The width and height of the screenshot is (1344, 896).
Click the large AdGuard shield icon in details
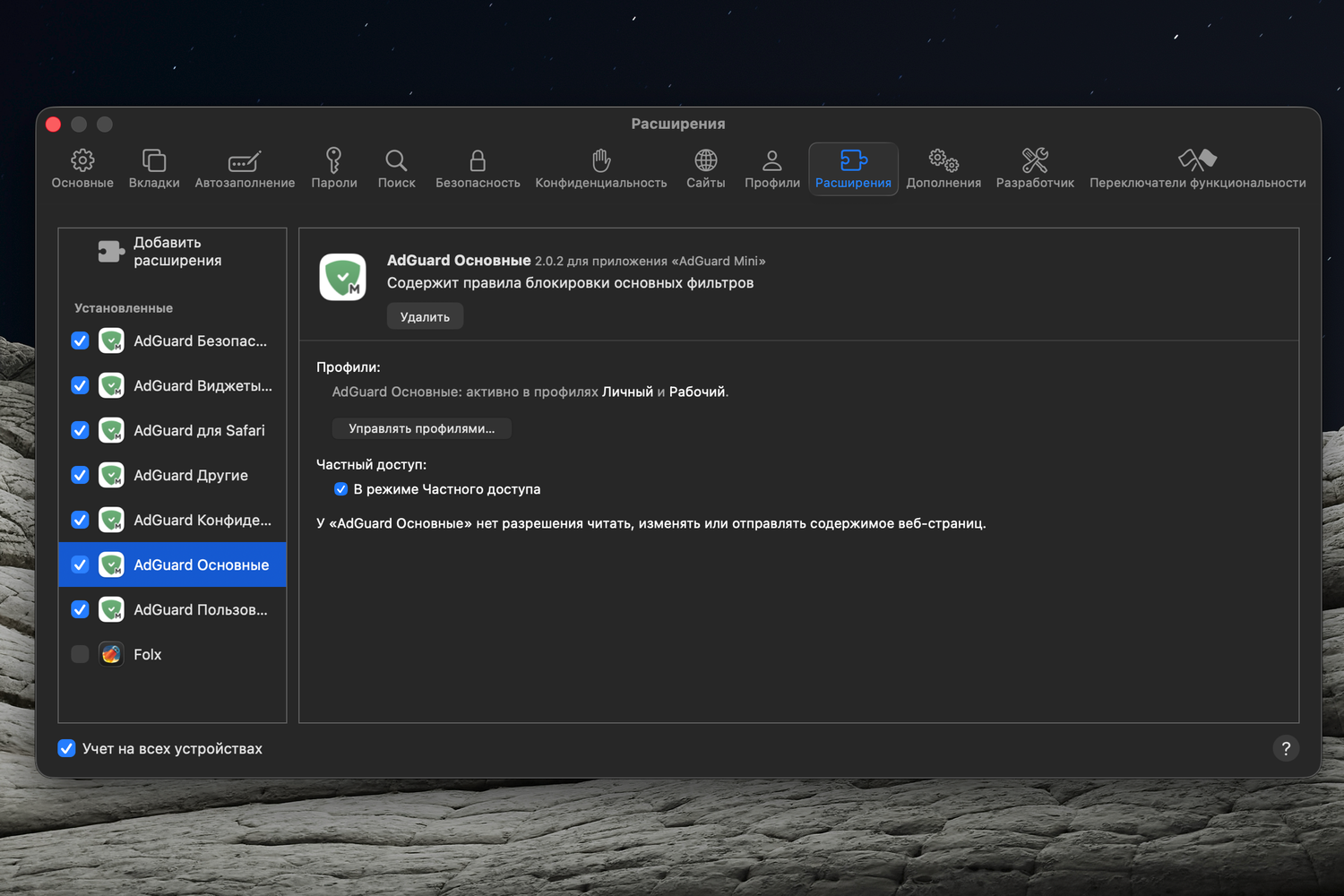click(x=342, y=277)
